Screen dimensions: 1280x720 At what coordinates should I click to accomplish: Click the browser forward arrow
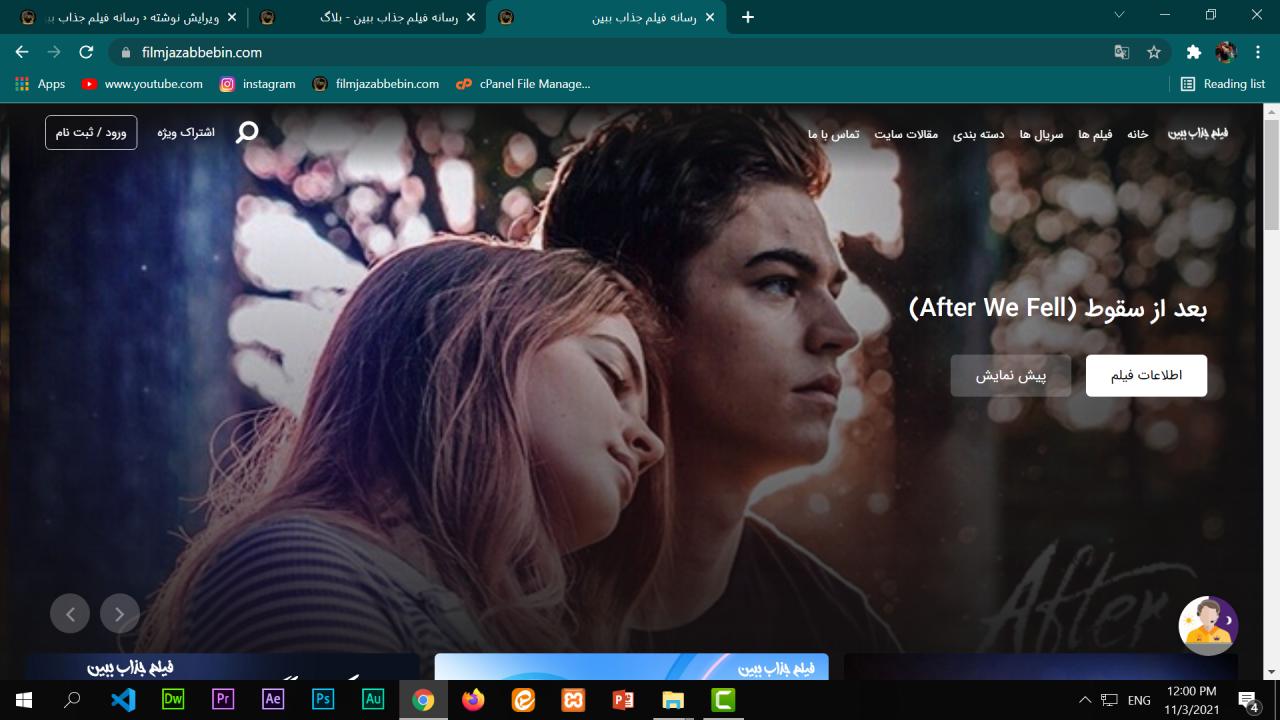pyautogui.click(x=54, y=52)
